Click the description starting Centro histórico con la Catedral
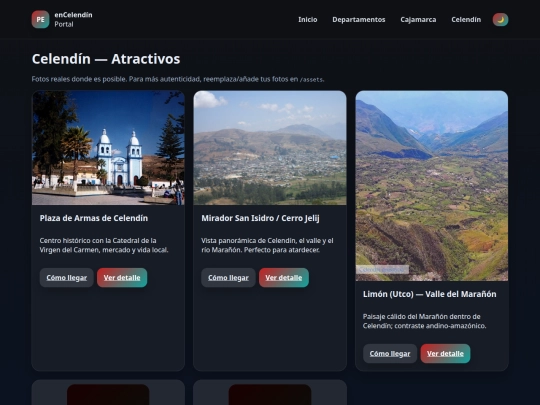 [x=104, y=245]
